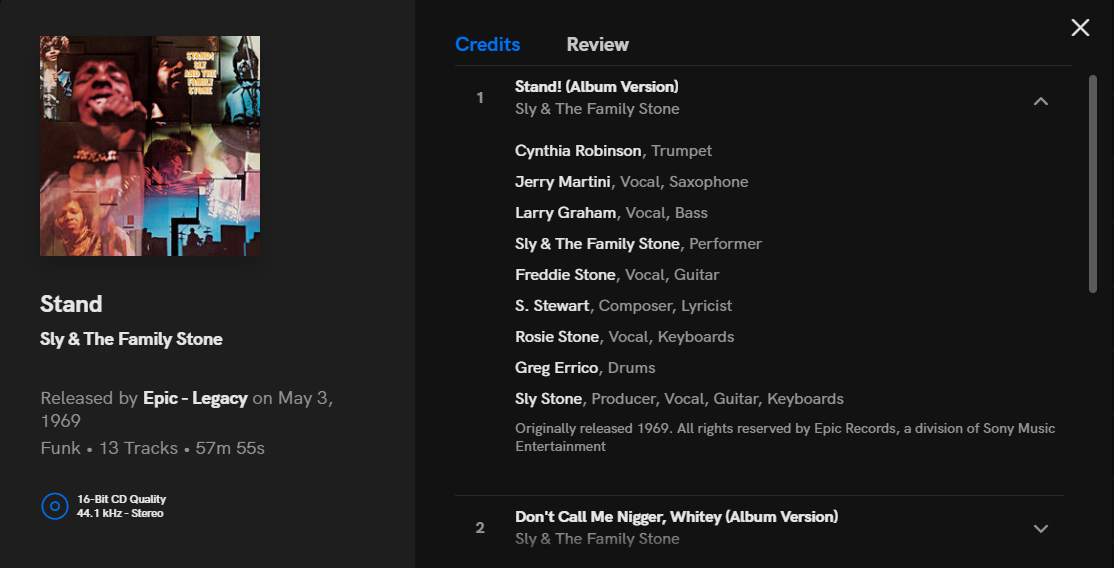
Task: Open Sly Stone producer credit
Action: pyautogui.click(x=548, y=399)
